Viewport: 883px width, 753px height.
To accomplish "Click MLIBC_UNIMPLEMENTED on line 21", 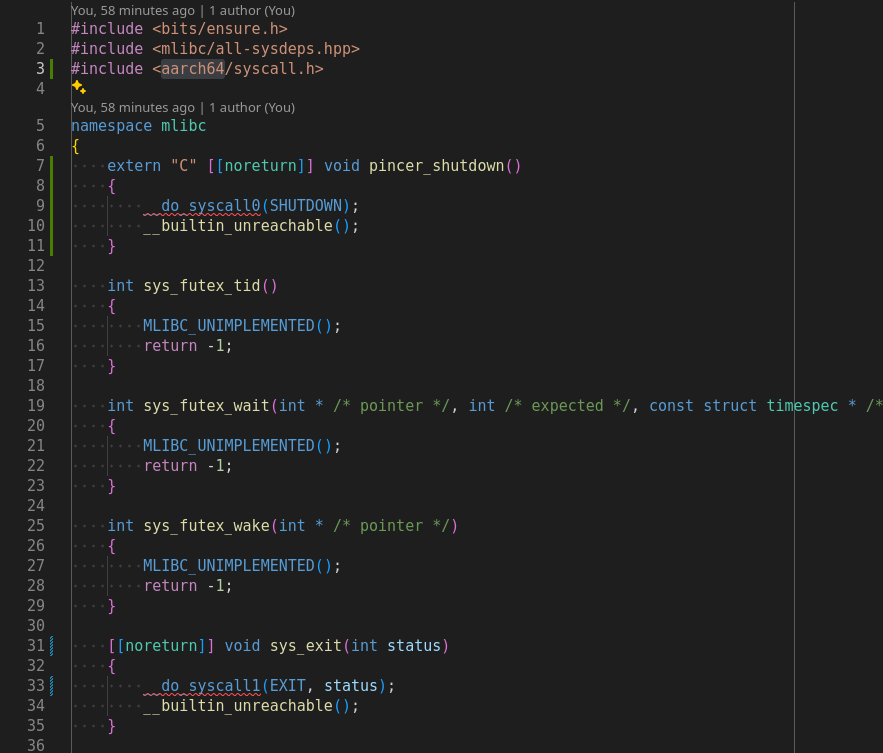I will pos(229,445).
